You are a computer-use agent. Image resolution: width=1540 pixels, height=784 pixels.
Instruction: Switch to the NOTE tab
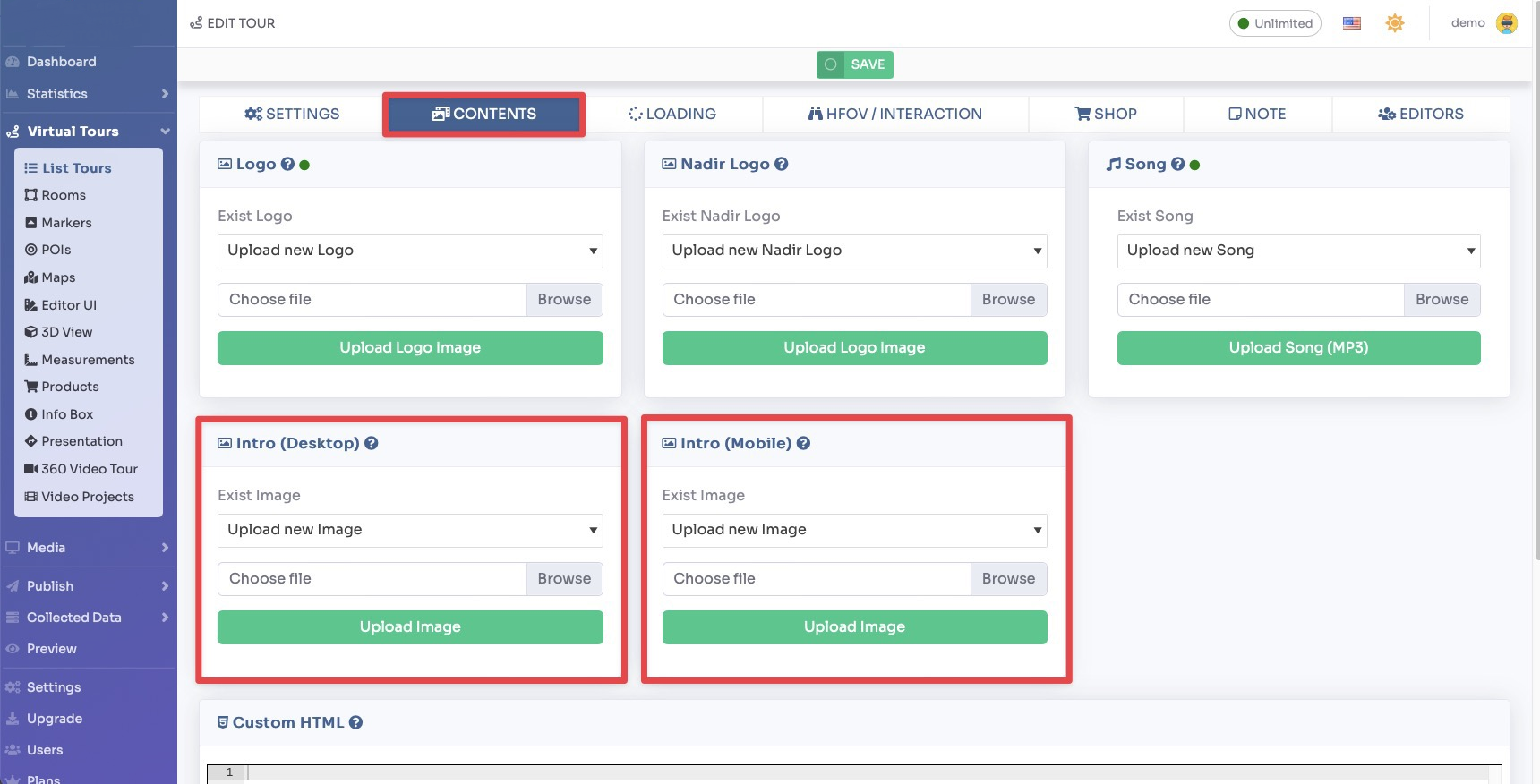point(1257,115)
